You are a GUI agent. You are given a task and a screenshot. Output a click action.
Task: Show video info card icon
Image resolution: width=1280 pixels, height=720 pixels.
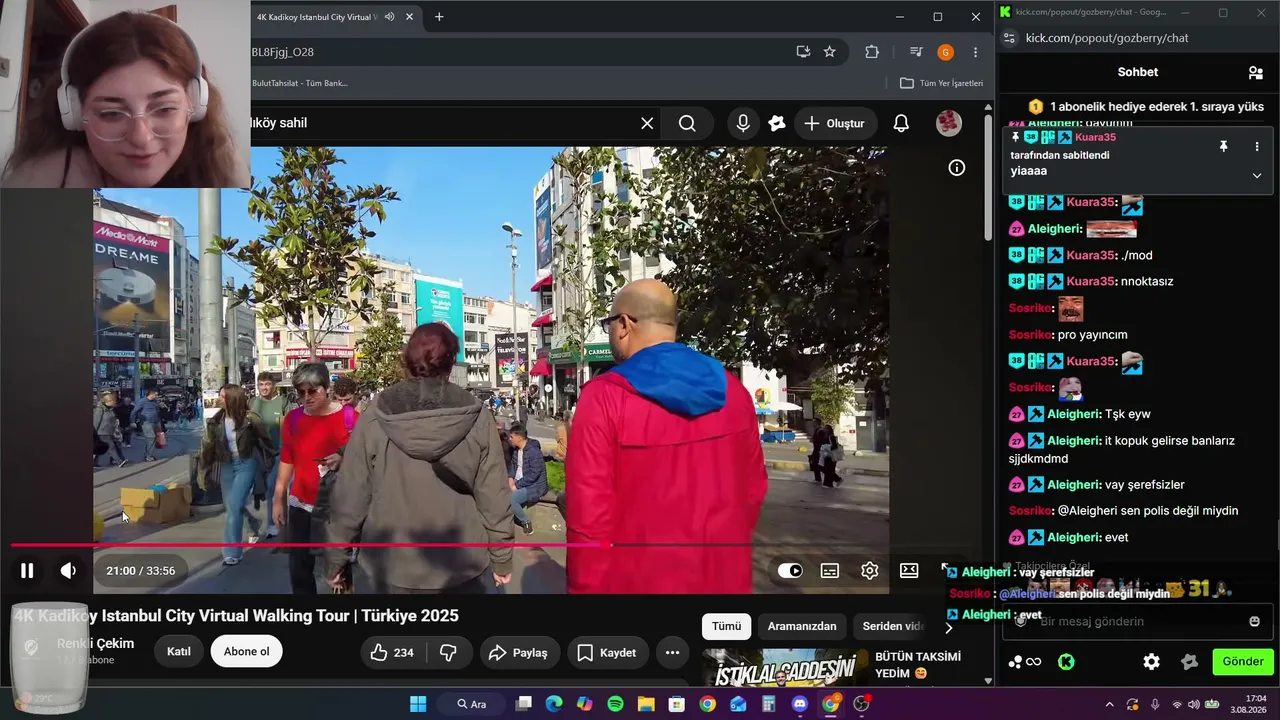click(x=957, y=168)
